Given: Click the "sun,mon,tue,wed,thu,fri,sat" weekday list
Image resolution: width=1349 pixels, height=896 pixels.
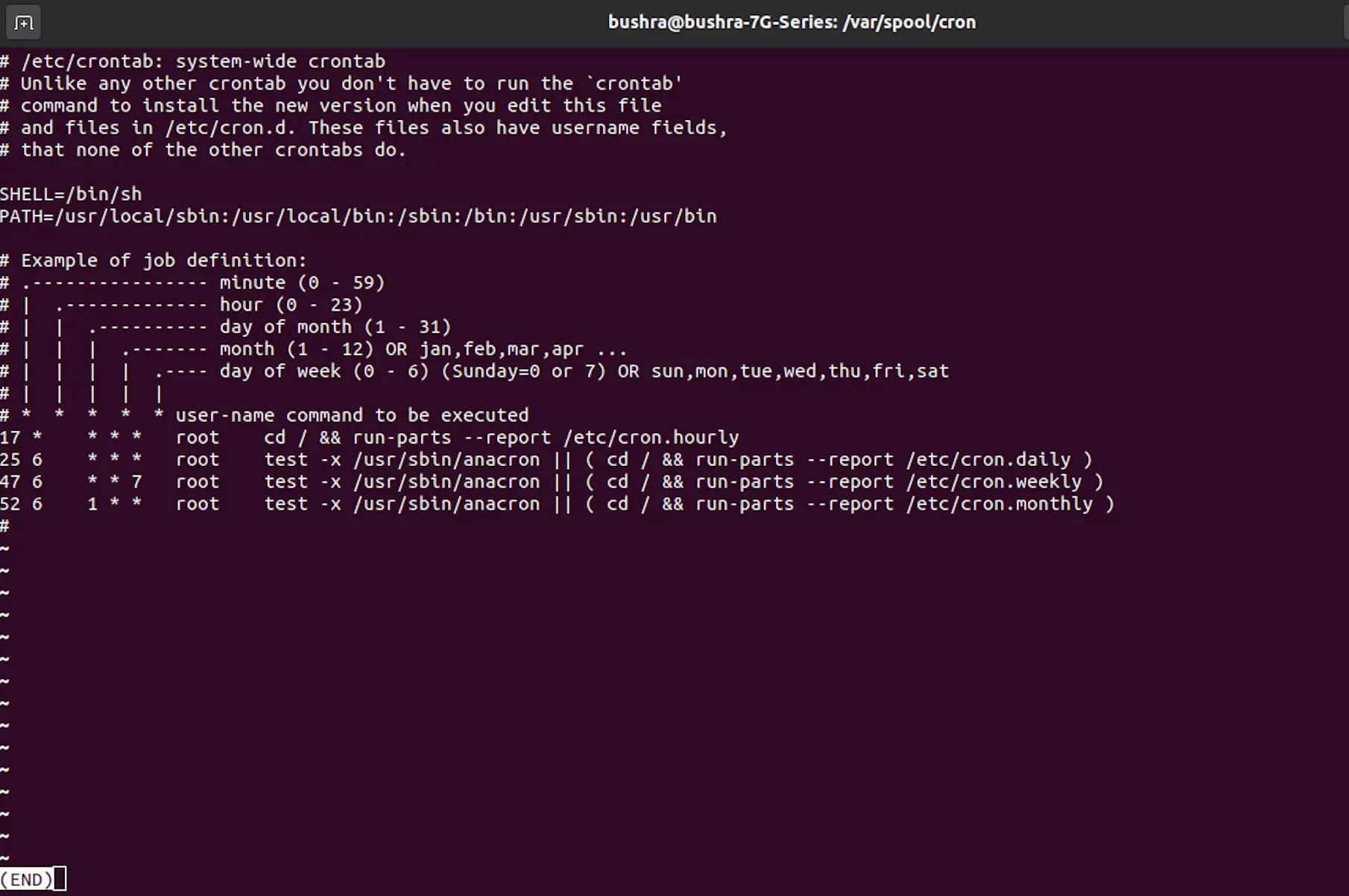Looking at the screenshot, I should pyautogui.click(x=800, y=371).
